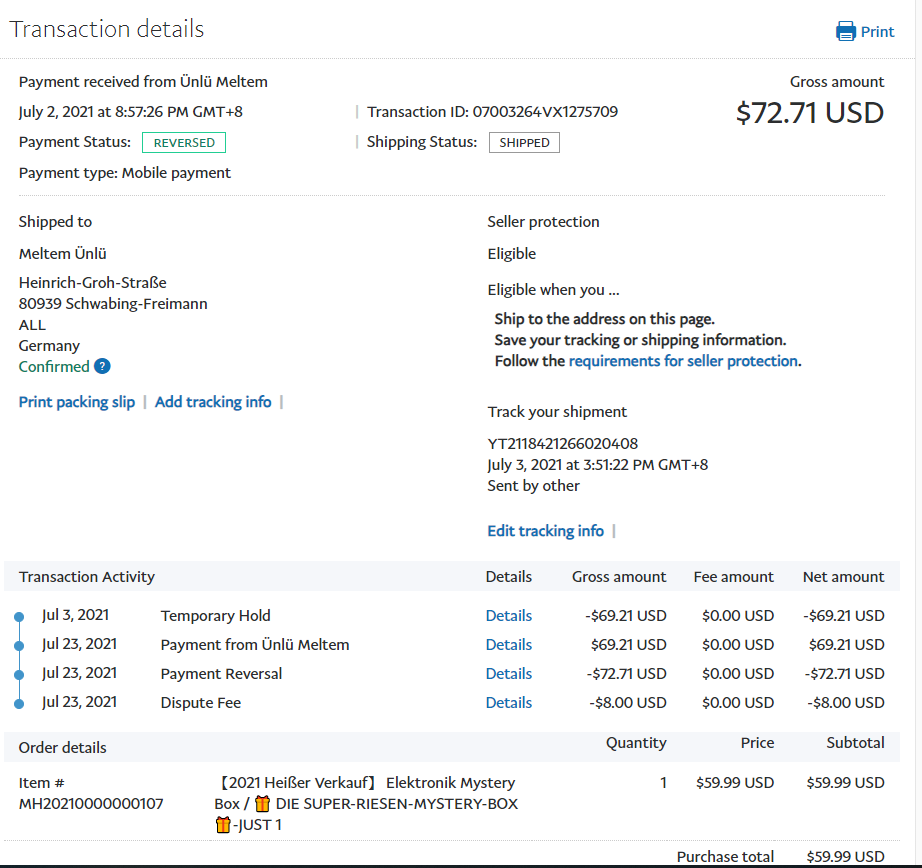Open Print packing slip
The image size is (922, 868).
coord(77,402)
